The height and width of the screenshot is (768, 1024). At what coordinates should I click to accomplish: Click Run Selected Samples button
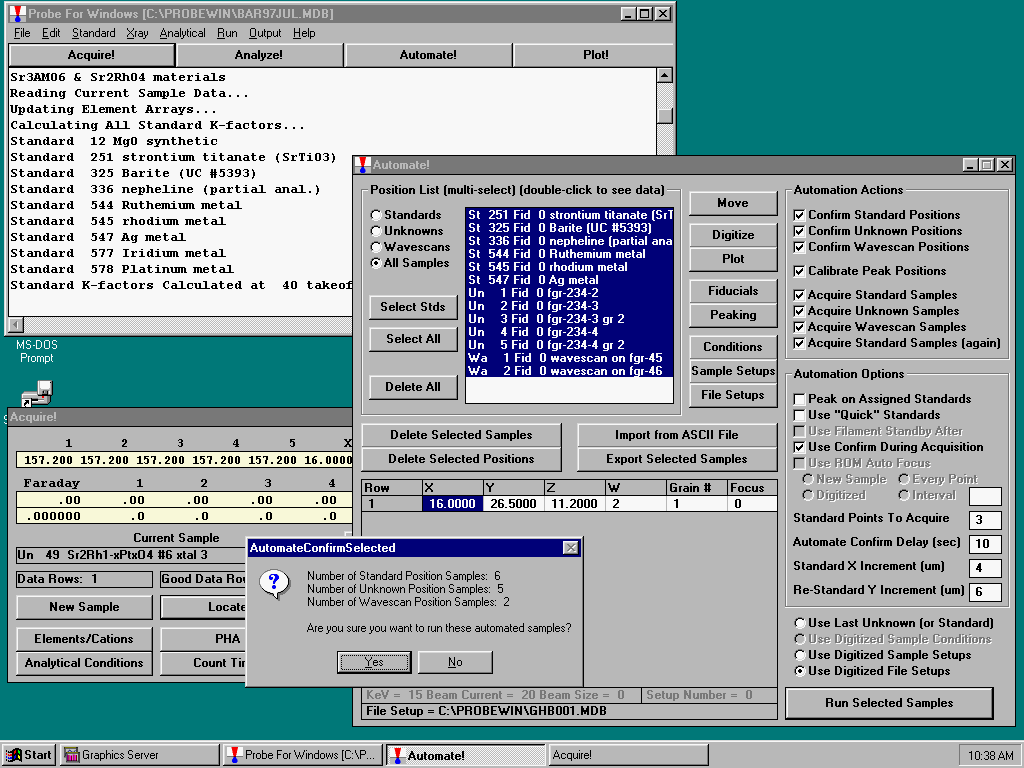coord(889,703)
